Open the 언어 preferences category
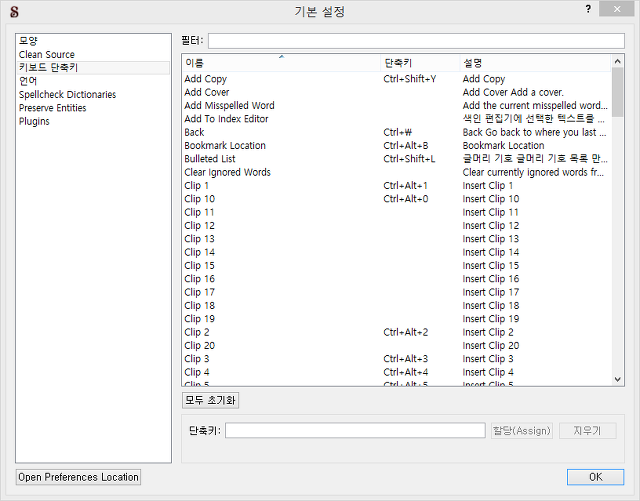 click(93, 81)
